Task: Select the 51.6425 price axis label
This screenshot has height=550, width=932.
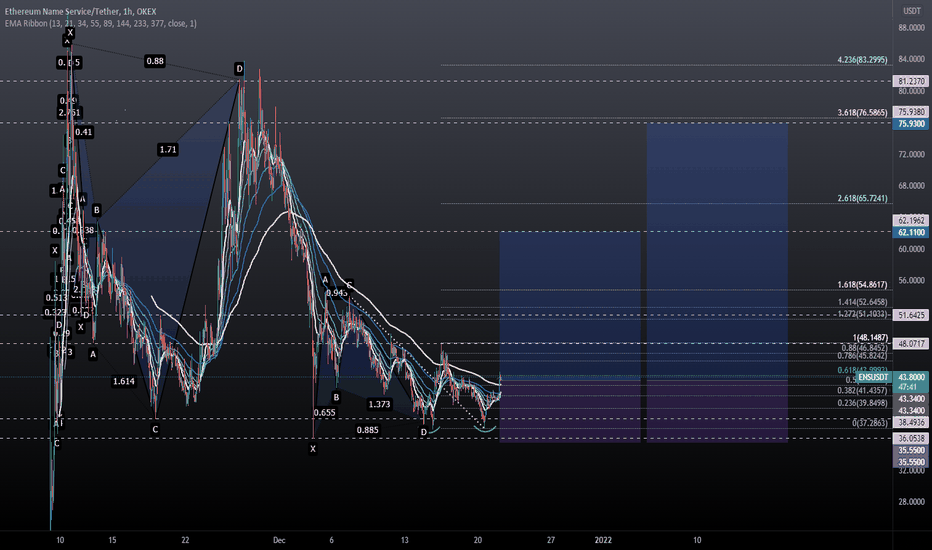Action: tap(911, 315)
